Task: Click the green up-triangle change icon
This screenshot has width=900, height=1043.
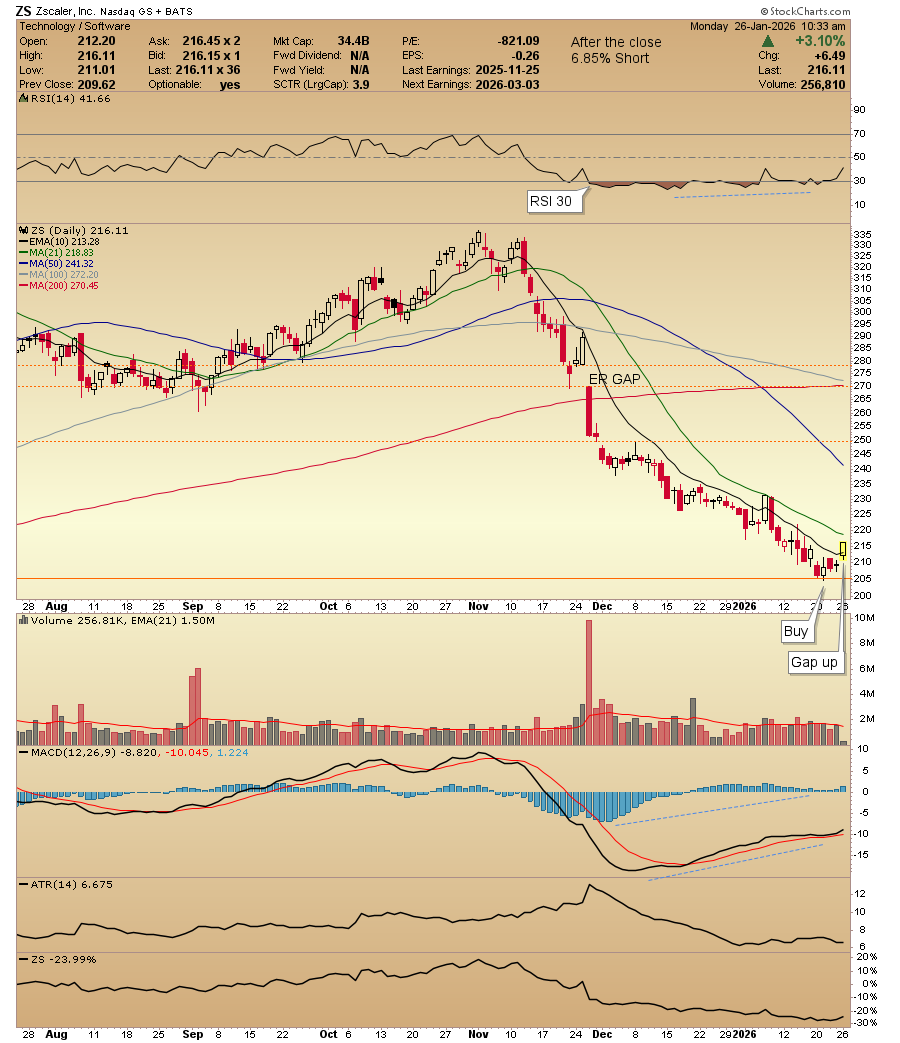Action: tap(767, 41)
